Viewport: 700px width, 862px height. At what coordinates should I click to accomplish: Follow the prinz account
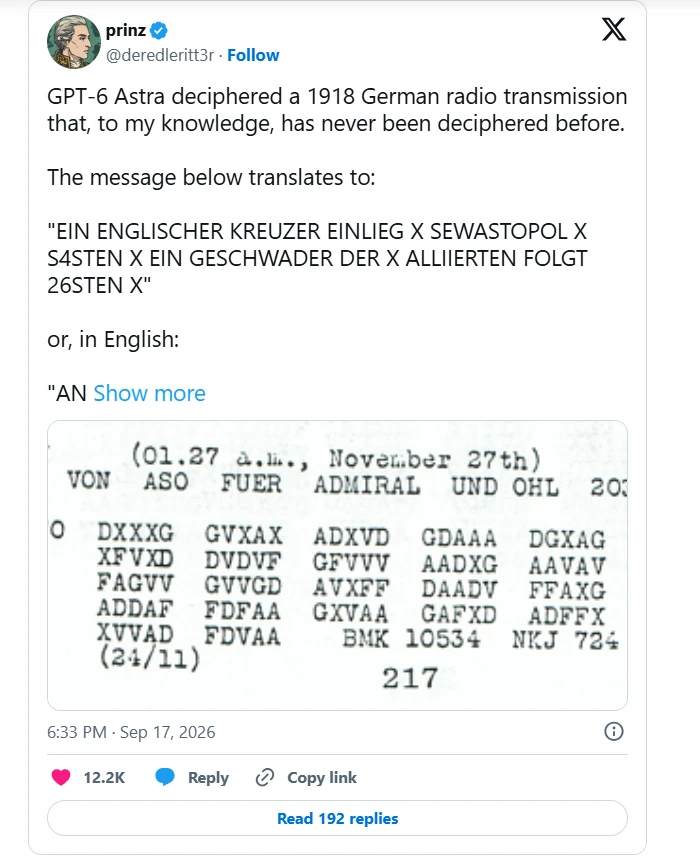pos(253,55)
